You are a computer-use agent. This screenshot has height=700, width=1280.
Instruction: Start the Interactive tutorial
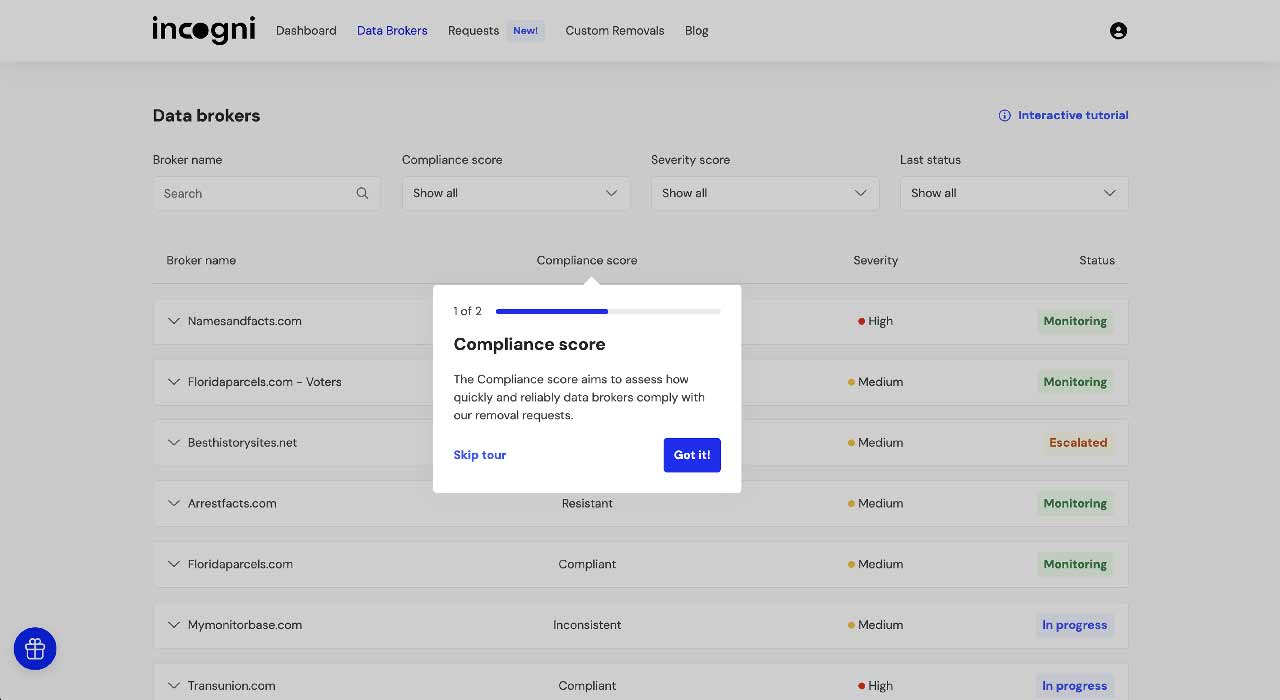[1073, 115]
